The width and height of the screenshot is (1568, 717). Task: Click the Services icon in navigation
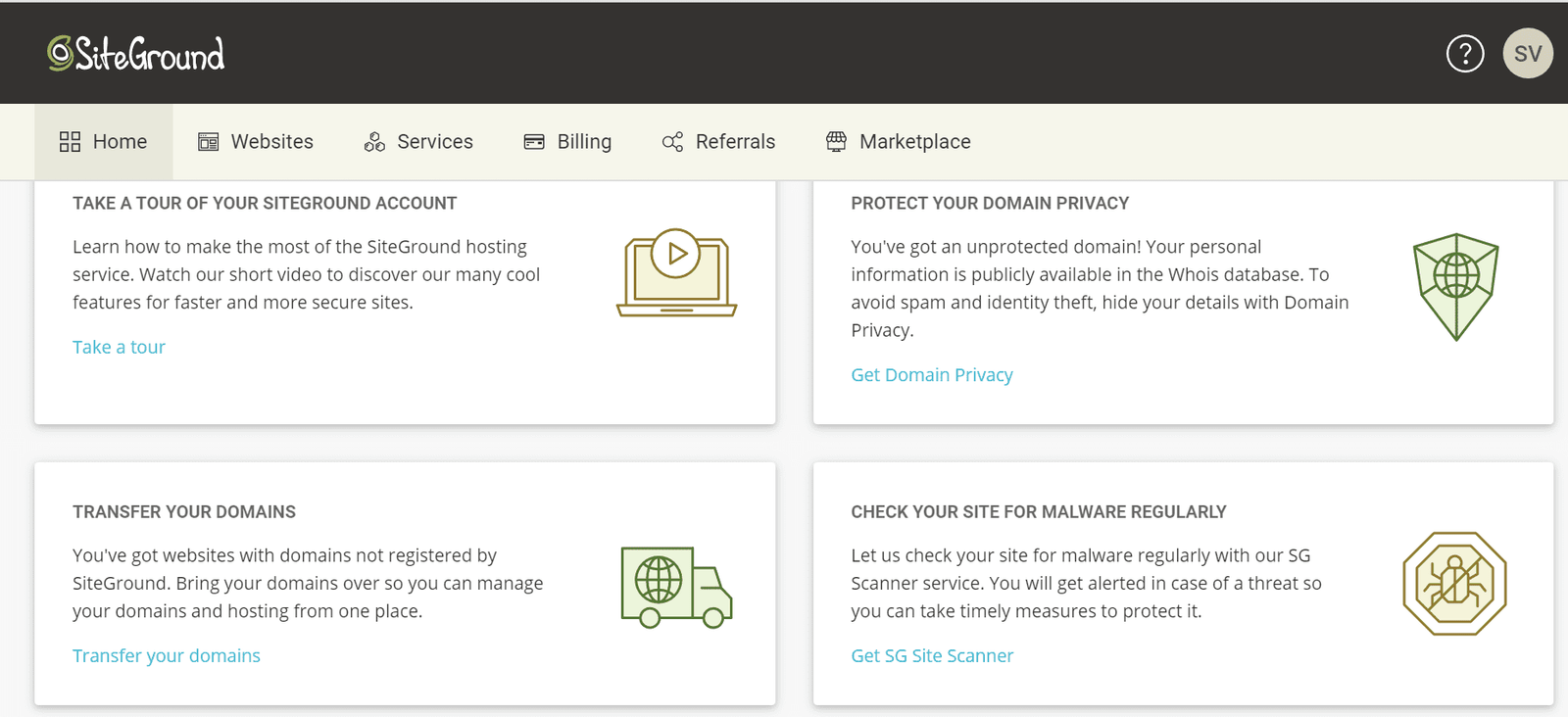click(374, 142)
